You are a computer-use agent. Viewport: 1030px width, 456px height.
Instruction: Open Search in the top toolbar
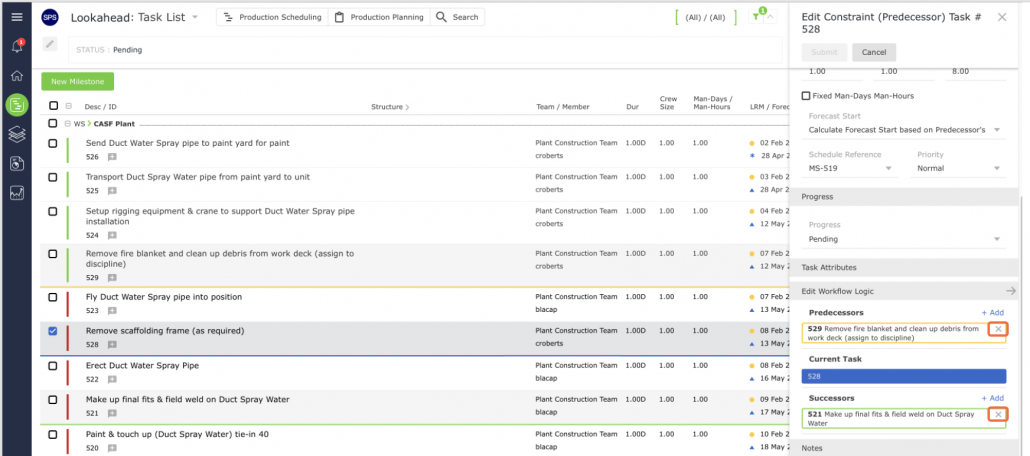click(458, 17)
